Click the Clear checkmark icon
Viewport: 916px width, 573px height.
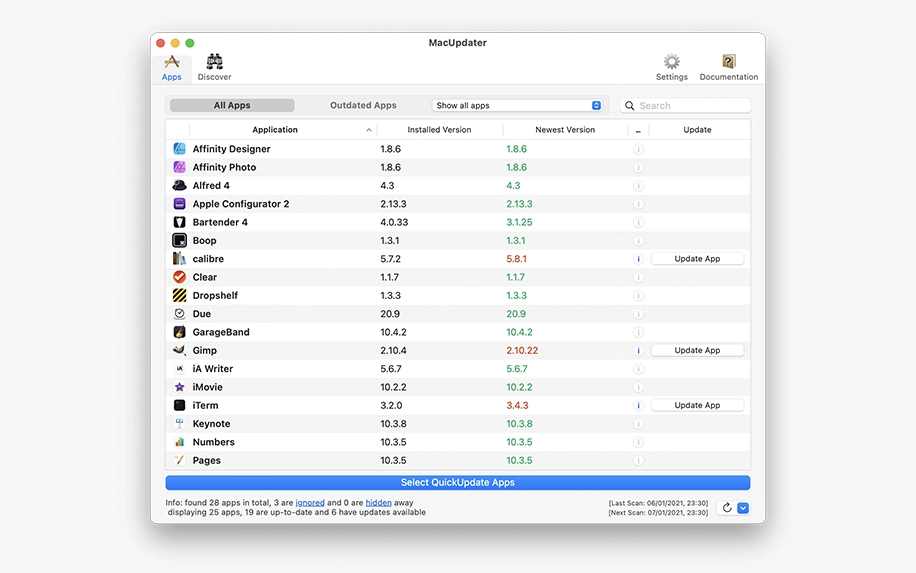pos(179,277)
